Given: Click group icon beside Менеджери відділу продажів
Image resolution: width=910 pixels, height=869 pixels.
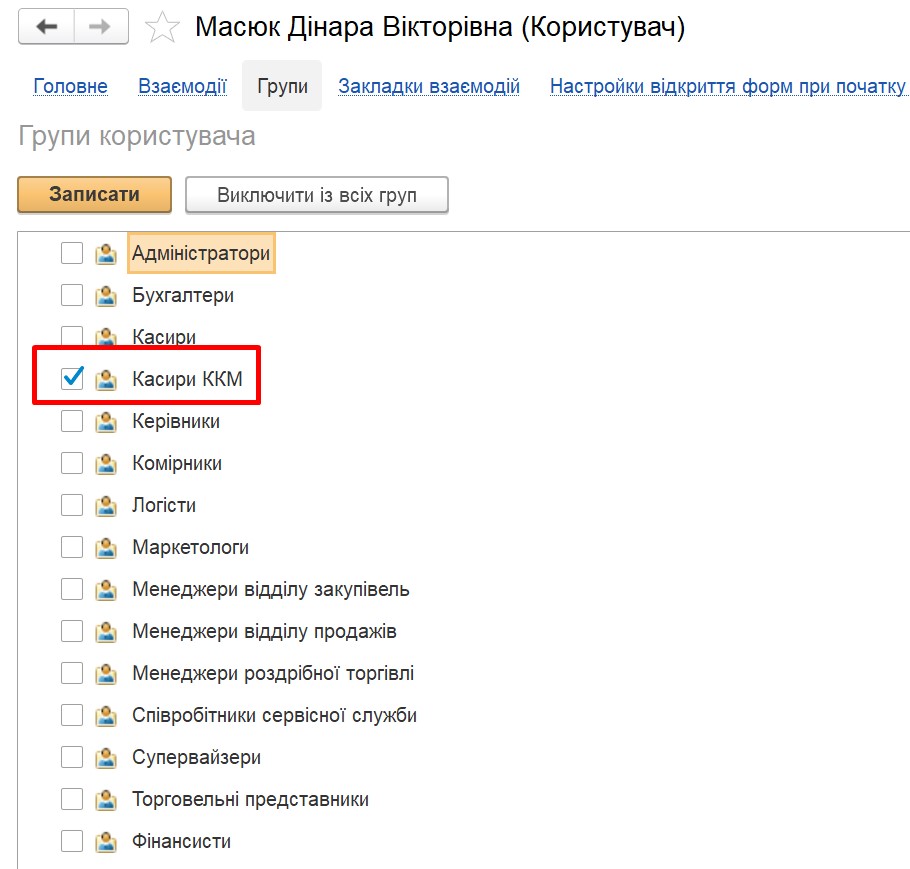Looking at the screenshot, I should tap(106, 631).
